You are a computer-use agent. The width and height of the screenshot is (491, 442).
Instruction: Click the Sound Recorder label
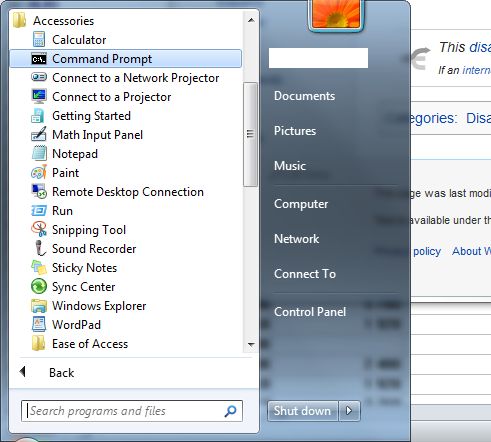pos(94,249)
